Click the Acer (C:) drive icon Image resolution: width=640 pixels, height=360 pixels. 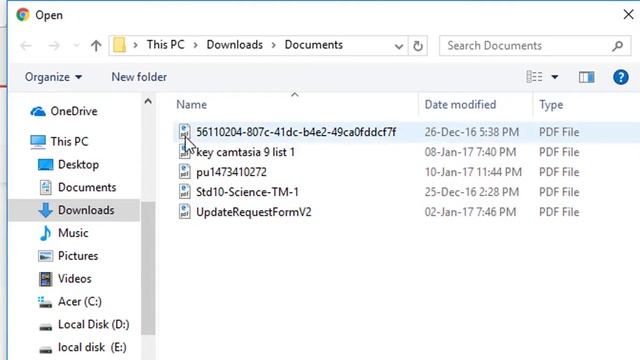pos(45,302)
